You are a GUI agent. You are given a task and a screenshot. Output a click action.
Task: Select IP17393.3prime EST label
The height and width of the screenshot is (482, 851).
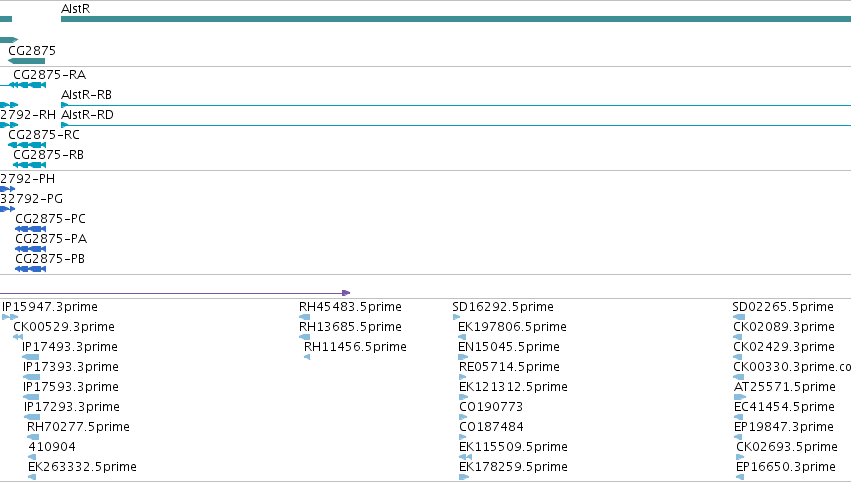[71, 367]
